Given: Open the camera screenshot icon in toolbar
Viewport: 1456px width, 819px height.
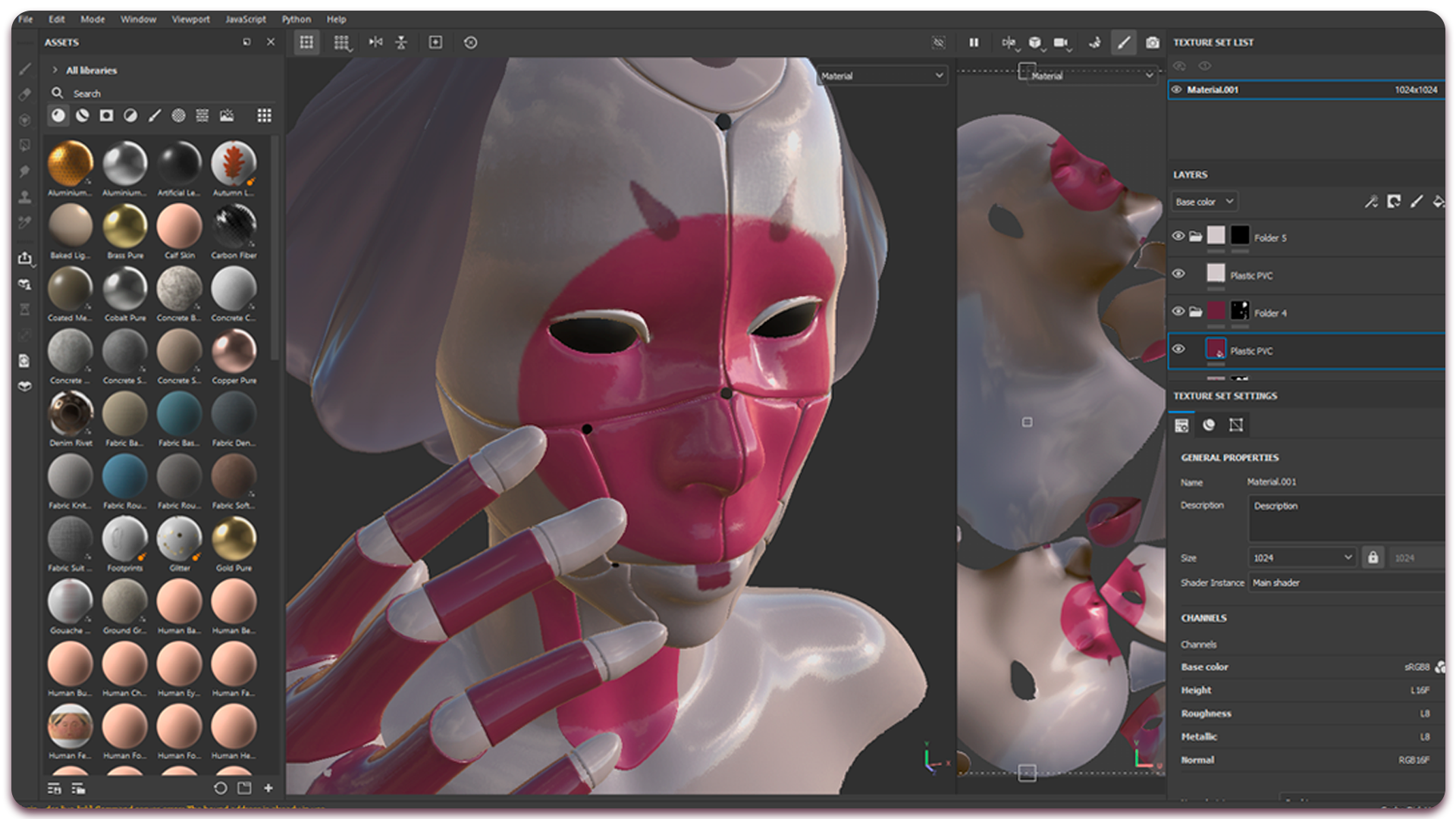Looking at the screenshot, I should [1152, 42].
